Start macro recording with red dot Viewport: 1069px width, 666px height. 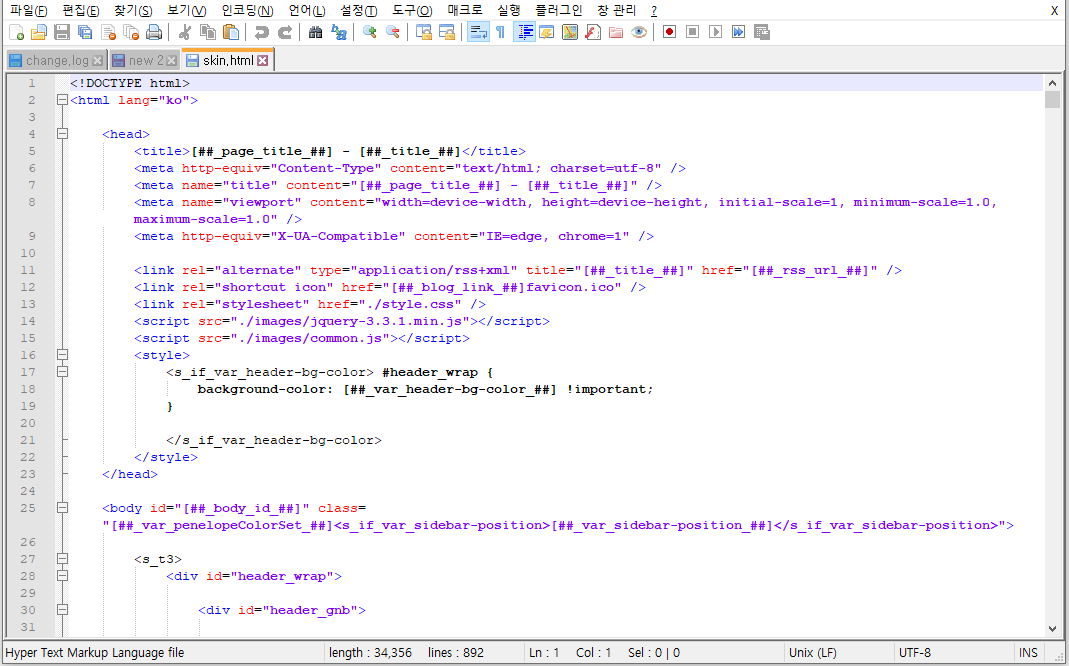tap(669, 32)
